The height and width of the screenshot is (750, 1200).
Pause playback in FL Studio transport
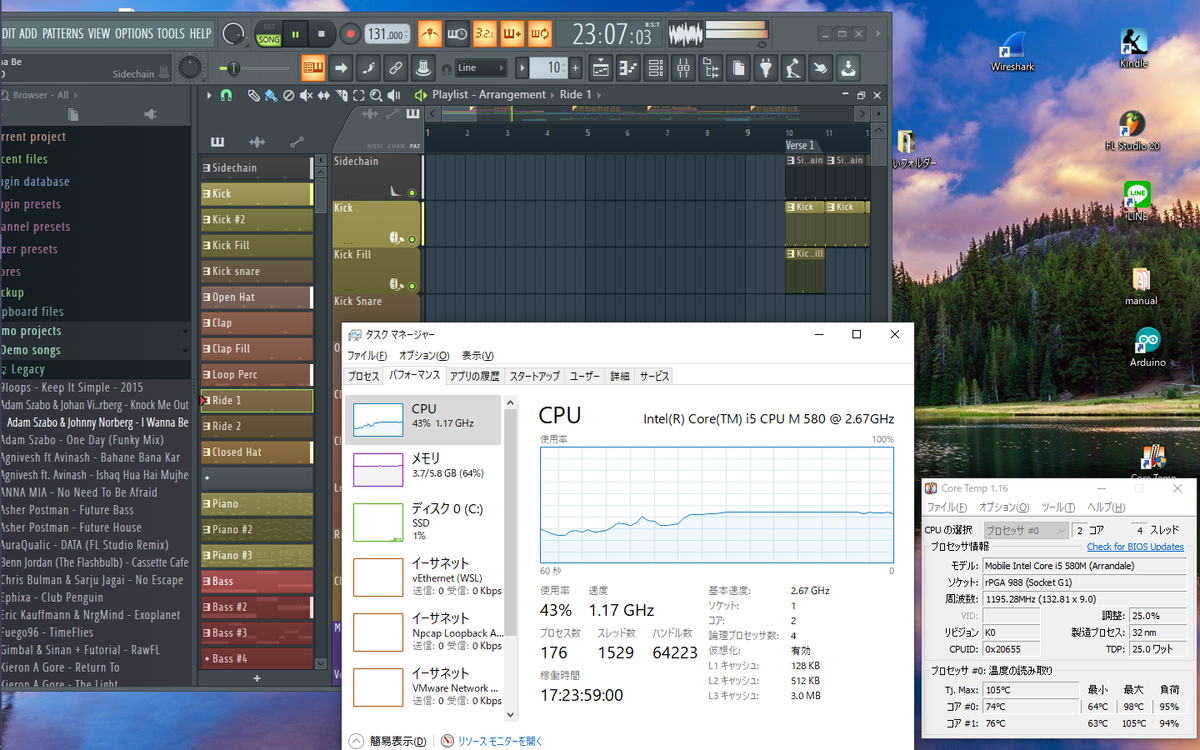[x=296, y=34]
